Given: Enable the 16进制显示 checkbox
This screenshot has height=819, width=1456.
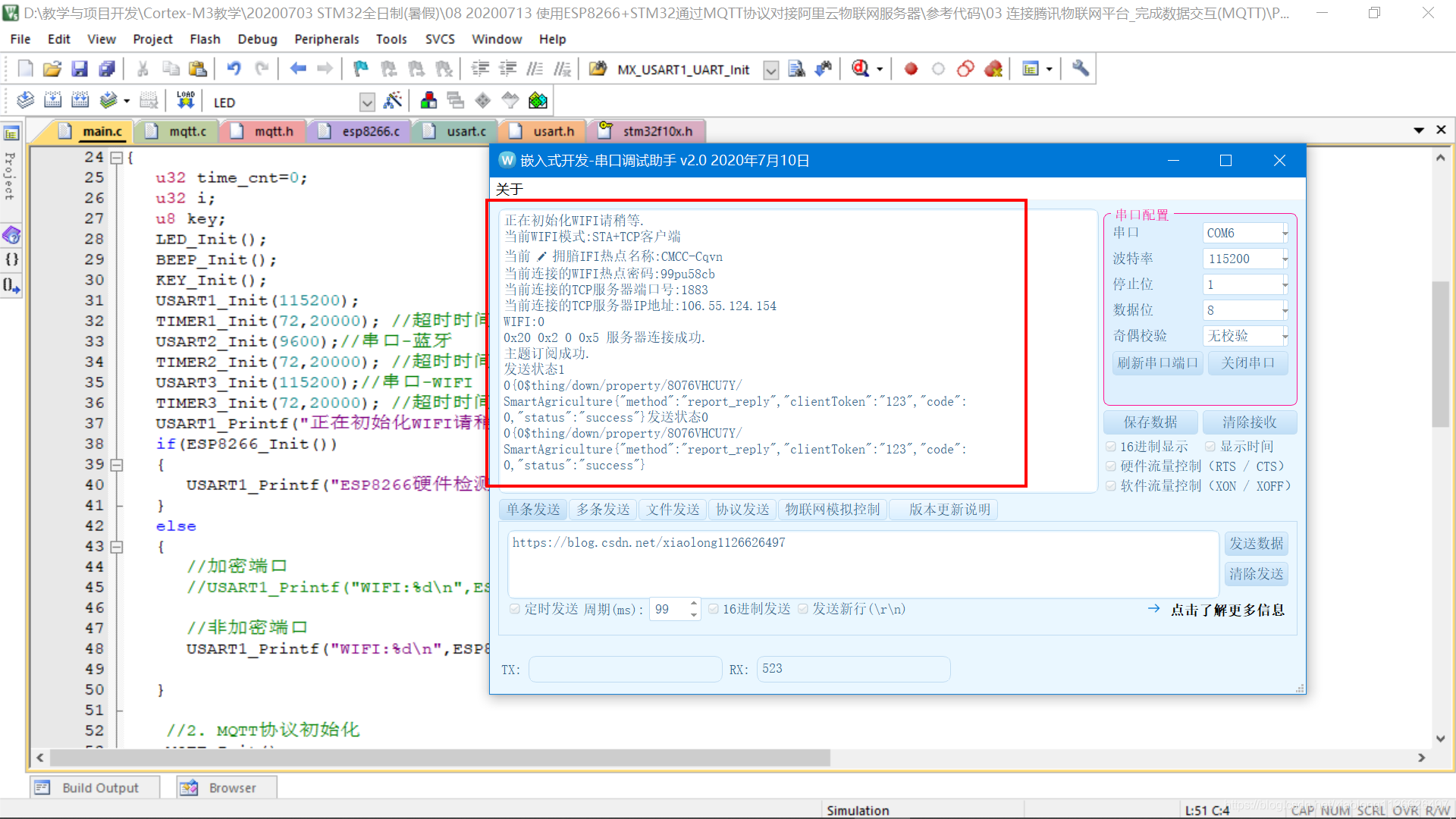Looking at the screenshot, I should click(1111, 447).
